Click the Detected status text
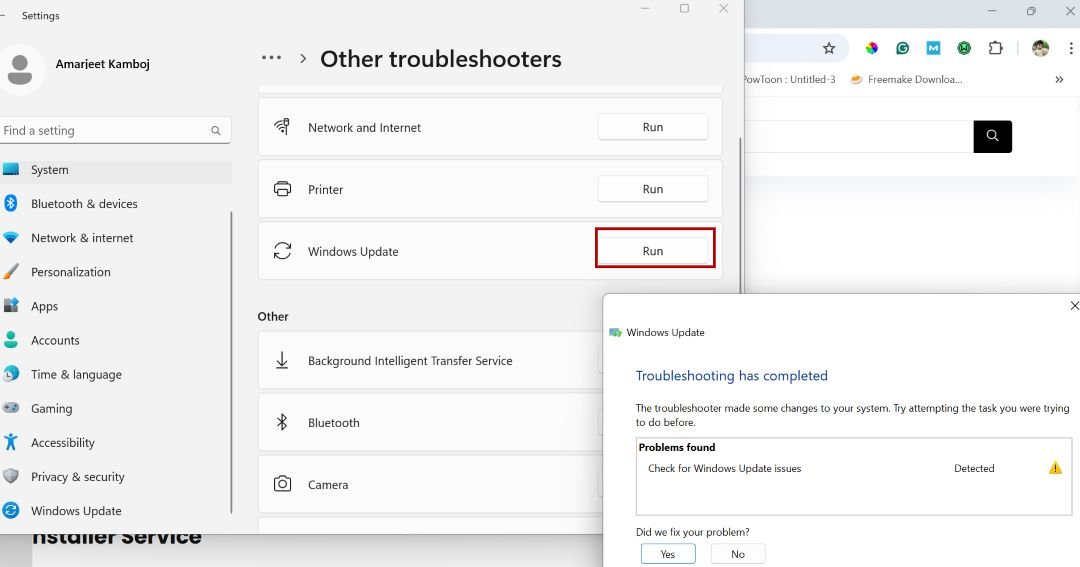This screenshot has width=1080, height=567. point(974,468)
